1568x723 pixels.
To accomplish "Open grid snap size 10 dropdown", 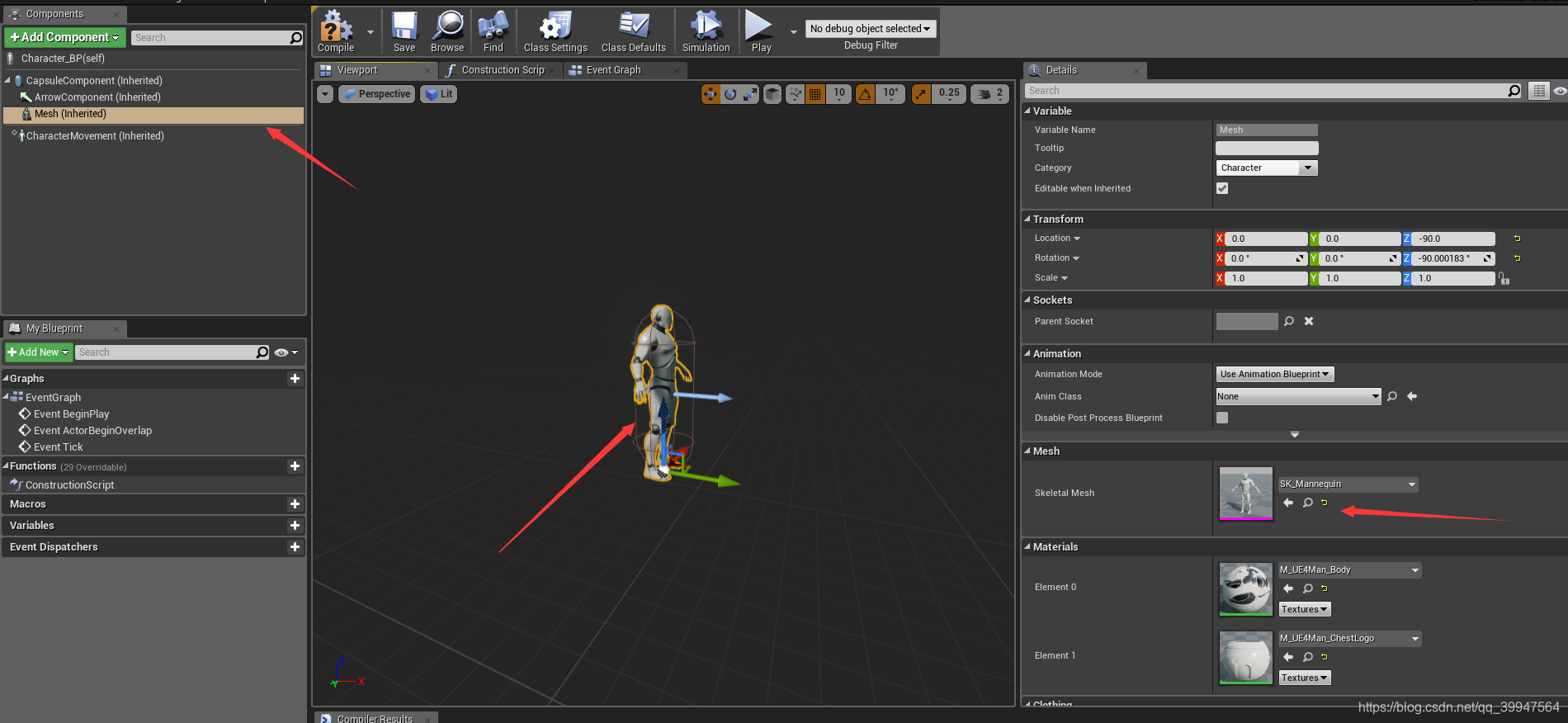I will coord(839,94).
